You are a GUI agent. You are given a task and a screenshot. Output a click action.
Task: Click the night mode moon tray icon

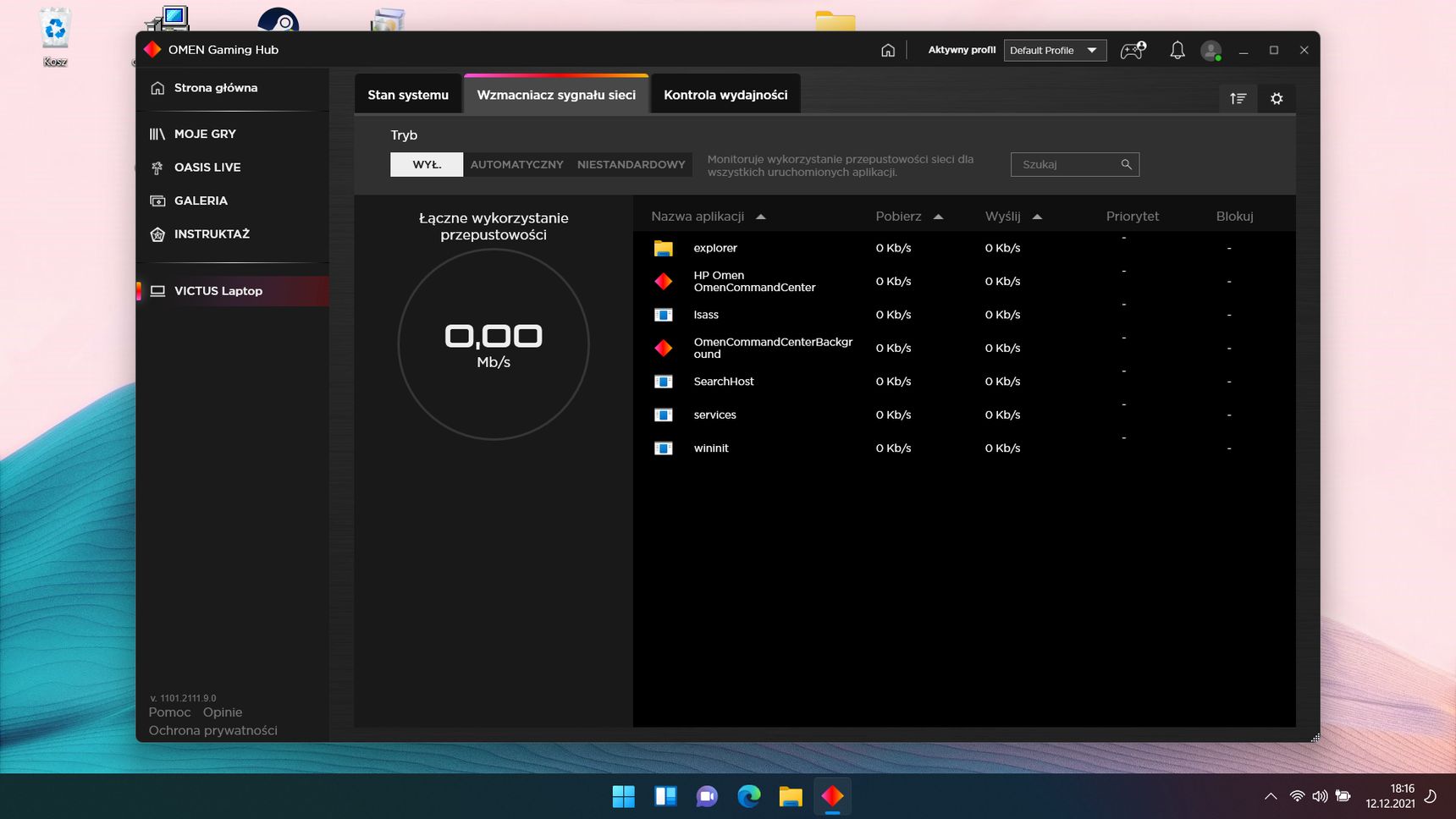pyautogui.click(x=1431, y=796)
